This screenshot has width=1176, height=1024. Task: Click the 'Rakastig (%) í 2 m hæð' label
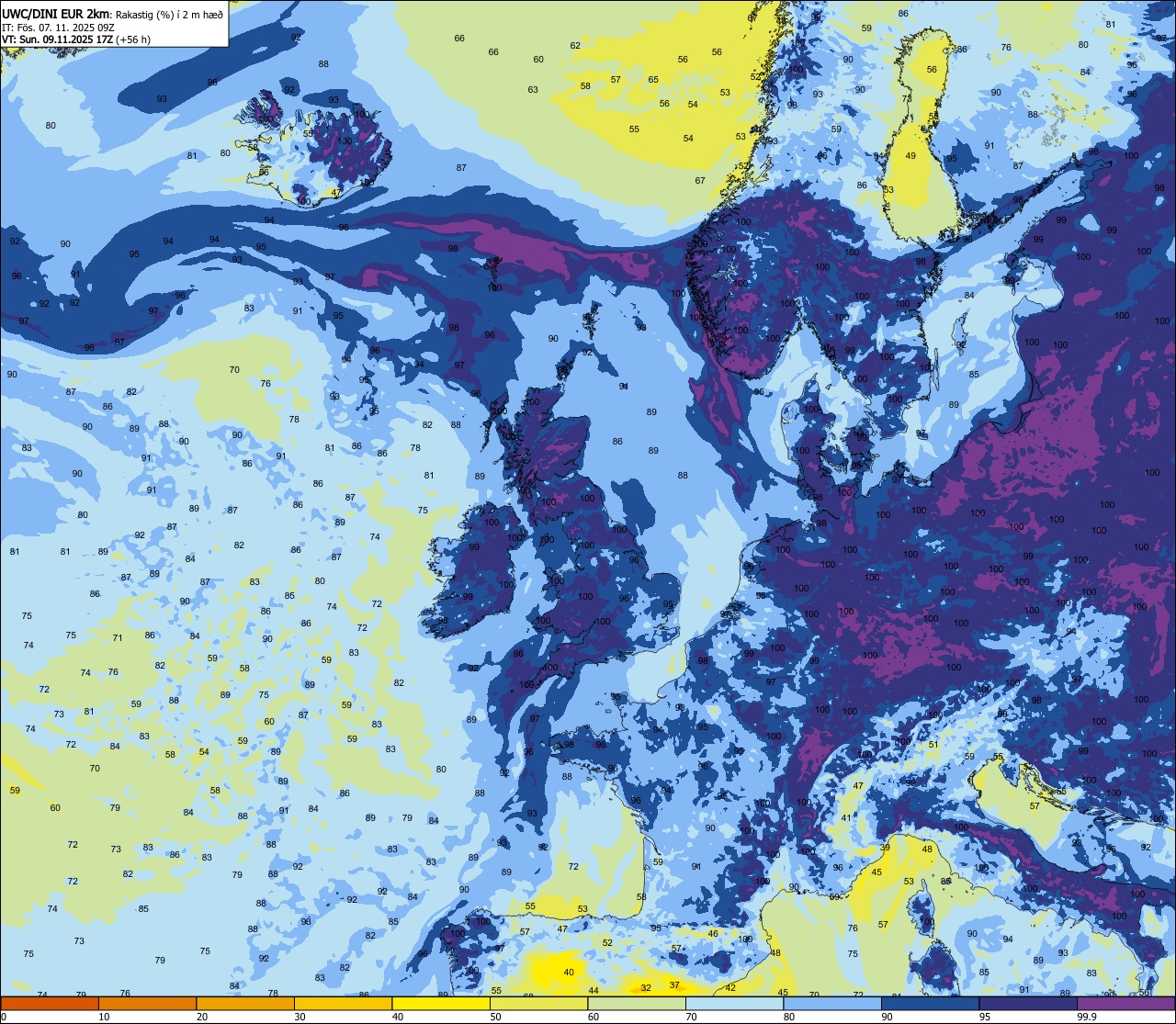click(x=169, y=14)
